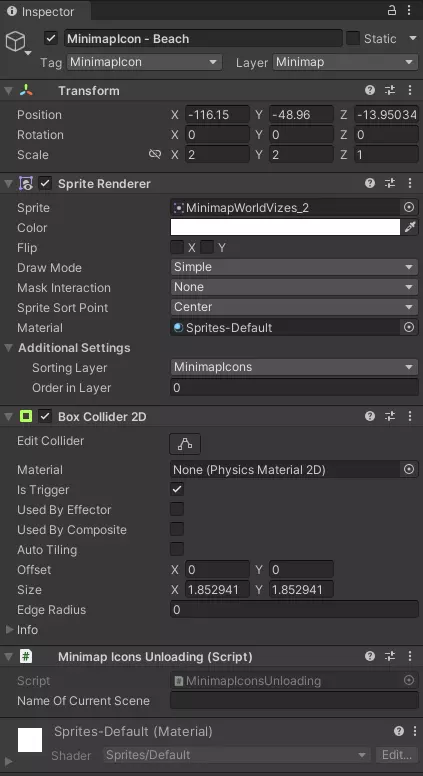Click the color eyedropper icon
The width and height of the screenshot is (423, 776).
coord(410,227)
